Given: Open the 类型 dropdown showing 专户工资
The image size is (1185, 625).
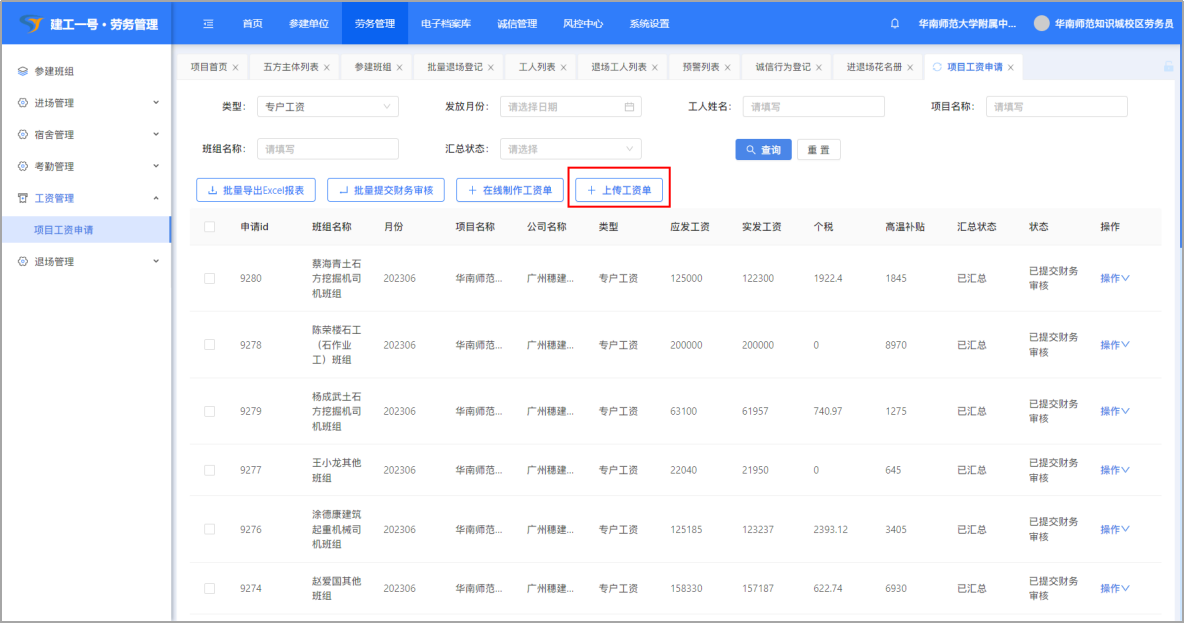Looking at the screenshot, I should [x=327, y=107].
